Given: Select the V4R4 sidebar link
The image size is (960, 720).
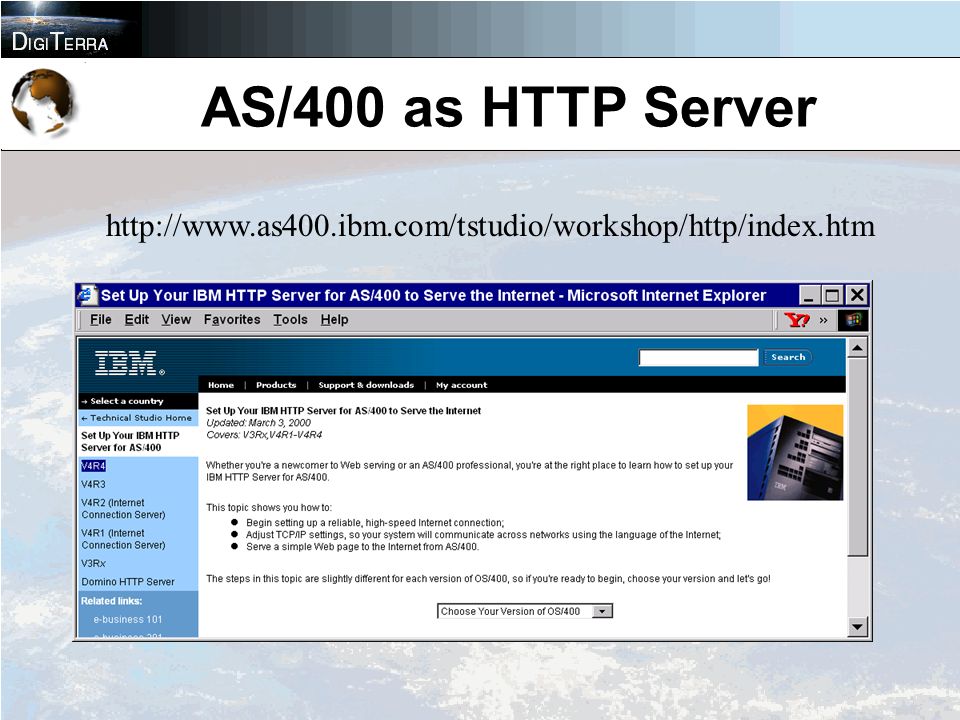Looking at the screenshot, I should [x=93, y=466].
